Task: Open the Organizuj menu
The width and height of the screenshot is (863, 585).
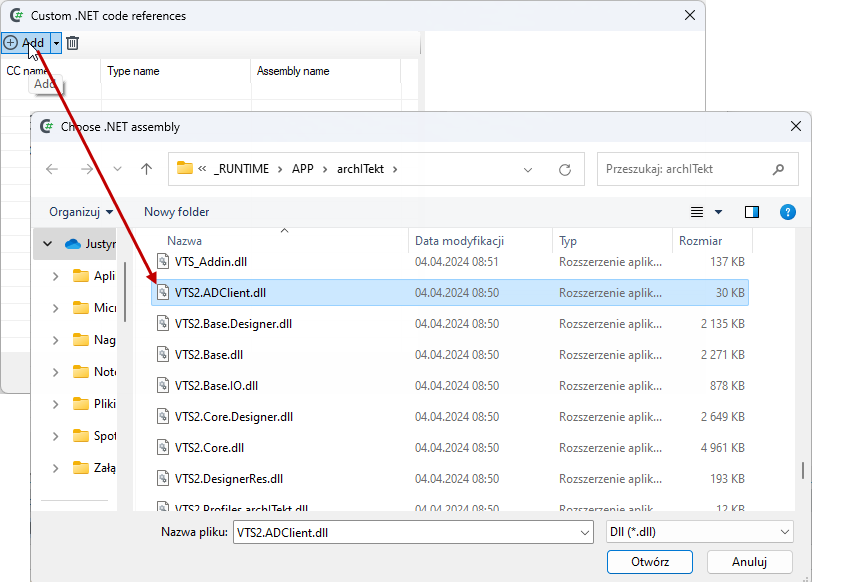Action: click(x=81, y=212)
